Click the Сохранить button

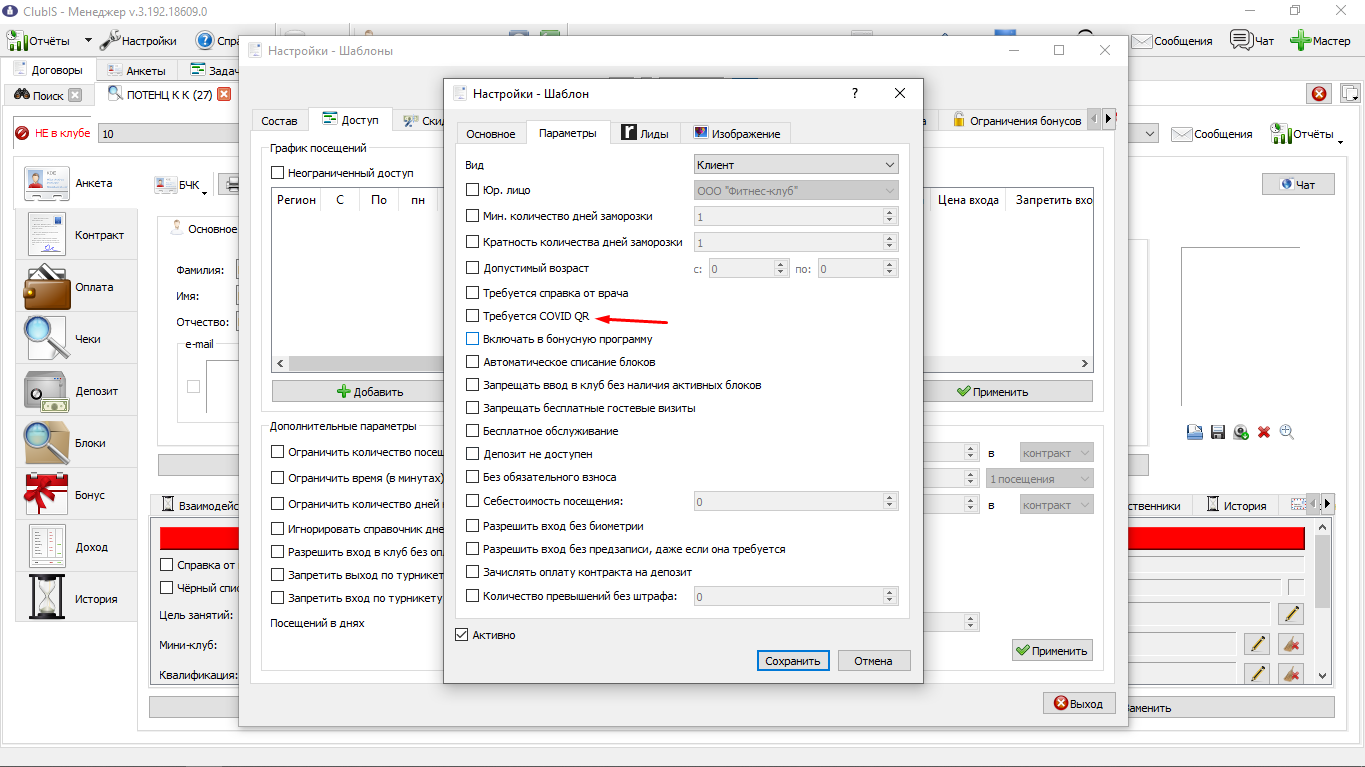tap(793, 661)
